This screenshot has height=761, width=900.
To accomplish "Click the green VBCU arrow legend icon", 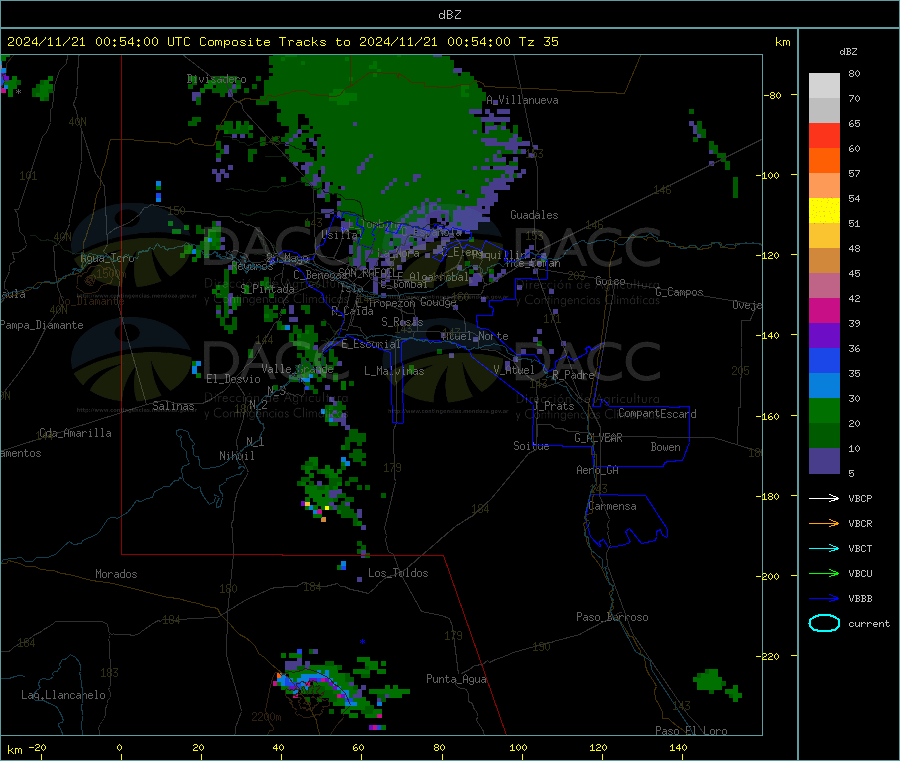I will [x=824, y=573].
